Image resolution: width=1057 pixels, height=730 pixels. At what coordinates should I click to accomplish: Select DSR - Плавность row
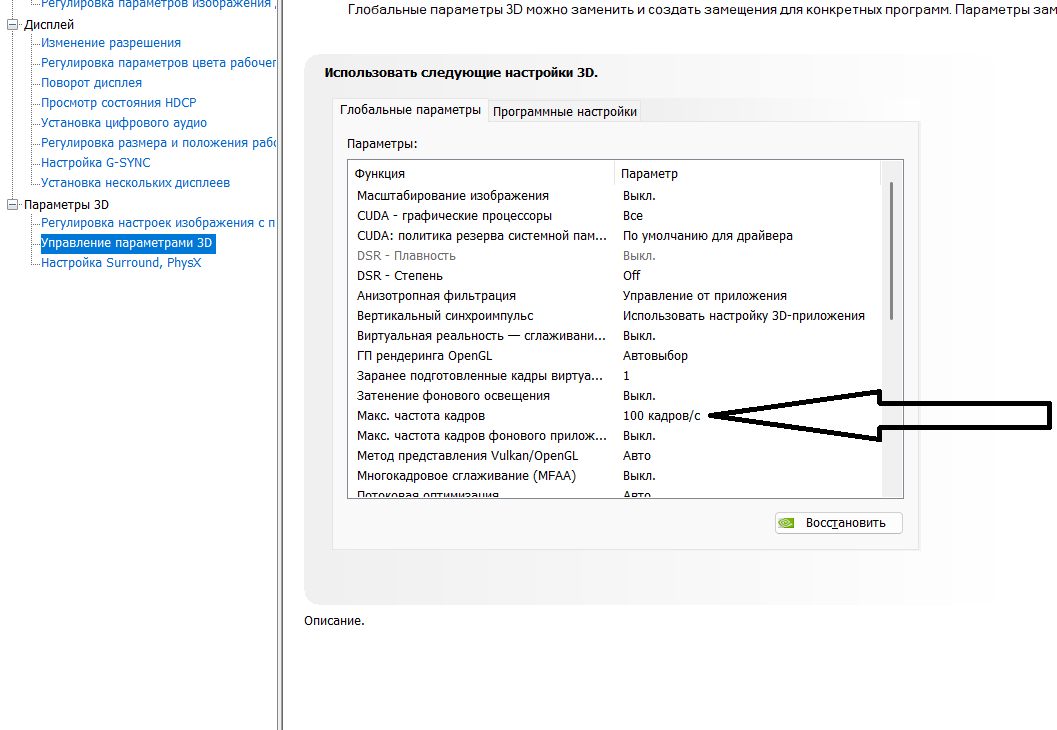(x=613, y=255)
